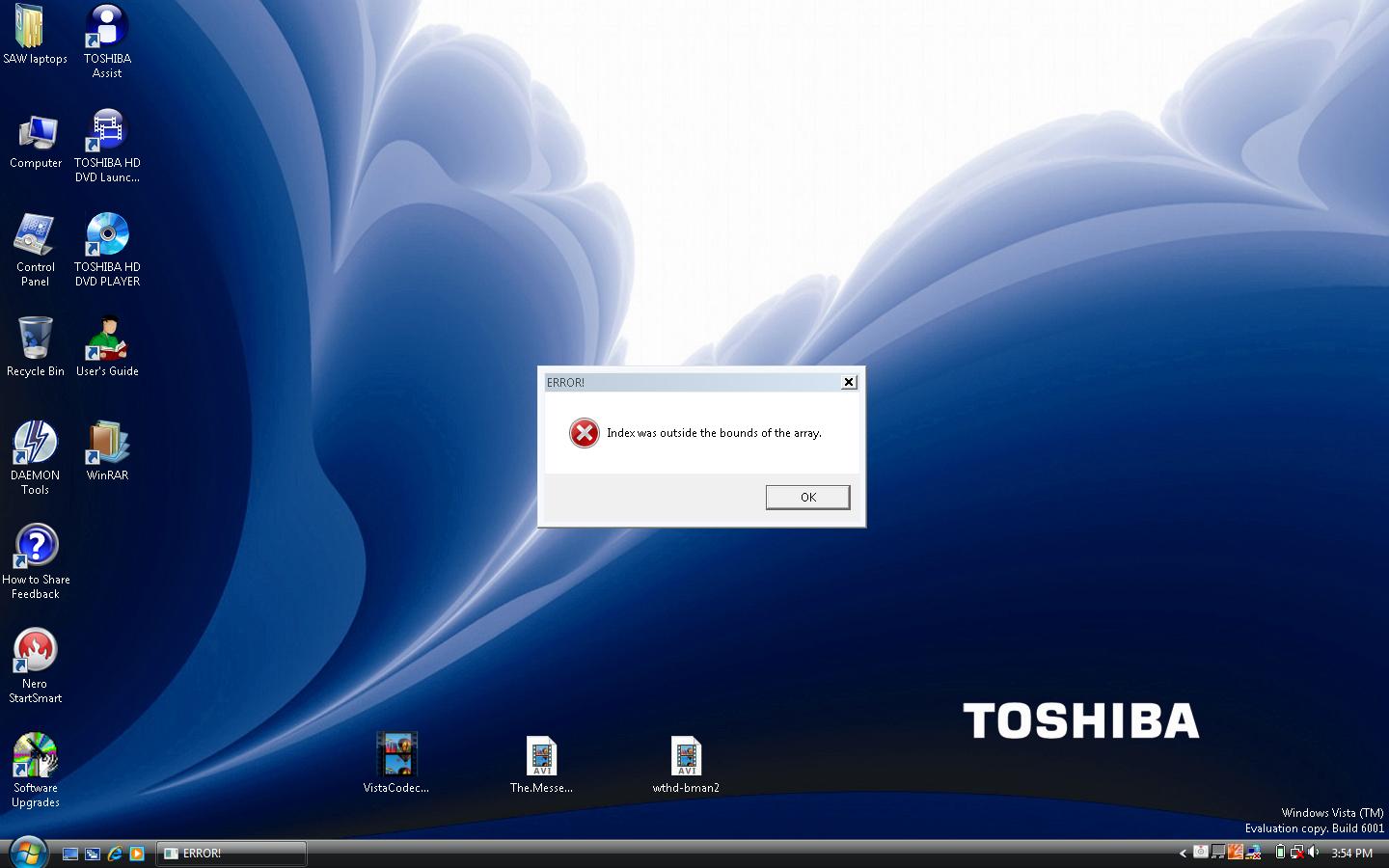1389x868 pixels.
Task: Select Software Upgrades desktop icon
Action: coord(36,771)
